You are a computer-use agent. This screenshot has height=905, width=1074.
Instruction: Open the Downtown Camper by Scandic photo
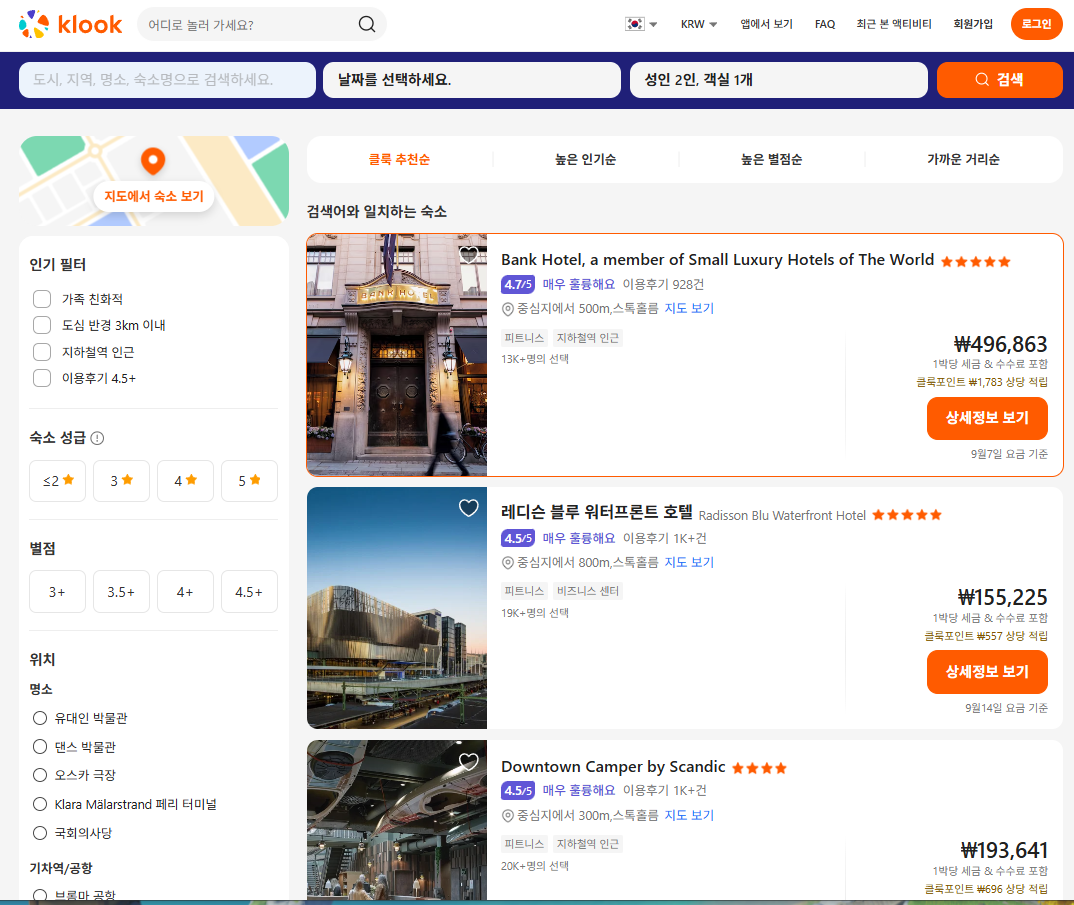[x=397, y=820]
